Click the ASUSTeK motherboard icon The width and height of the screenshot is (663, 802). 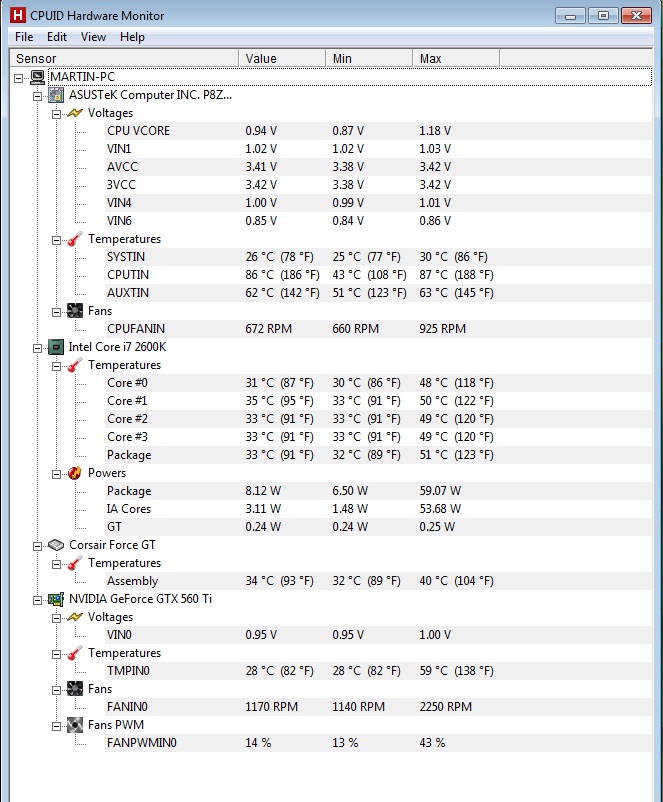56,95
